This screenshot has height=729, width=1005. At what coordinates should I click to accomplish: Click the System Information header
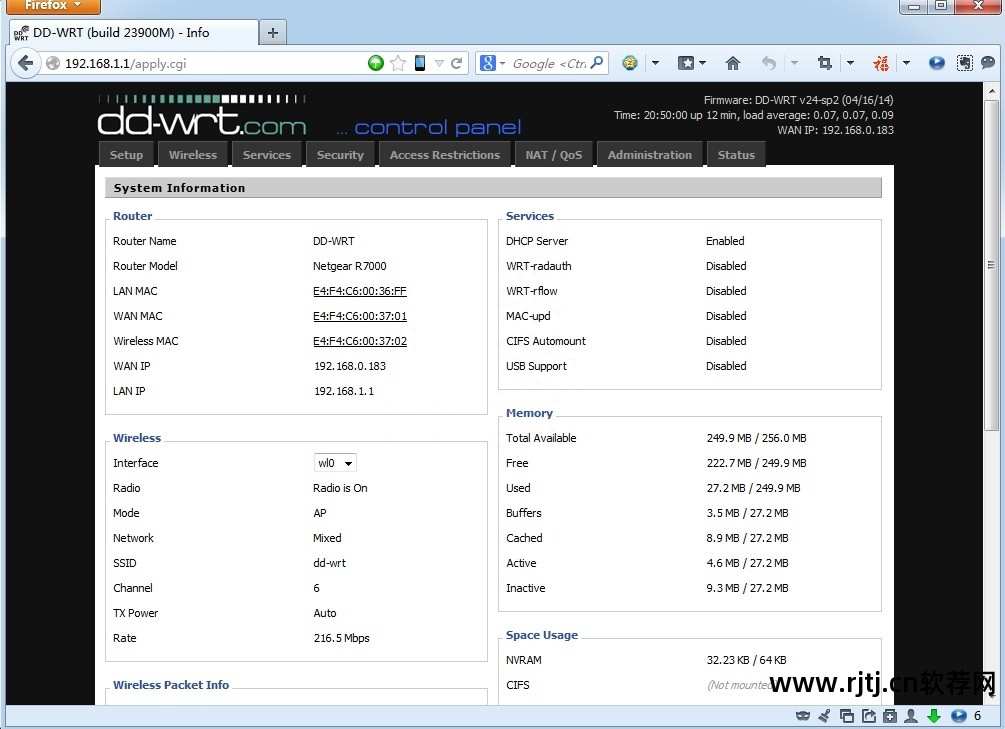click(494, 188)
